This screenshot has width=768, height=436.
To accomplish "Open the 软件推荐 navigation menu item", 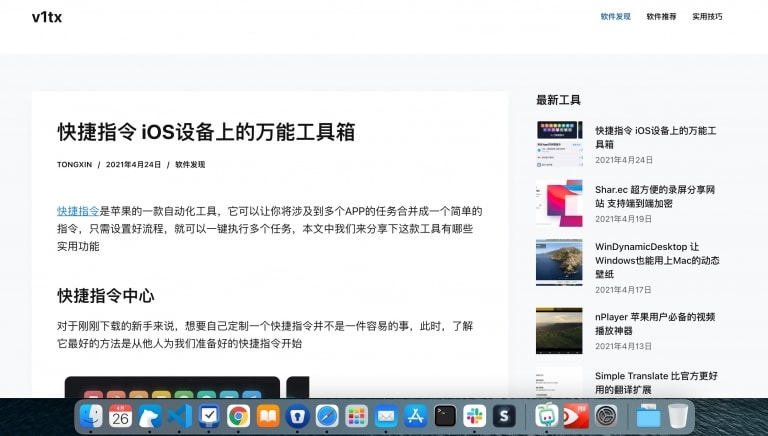I will click(661, 17).
